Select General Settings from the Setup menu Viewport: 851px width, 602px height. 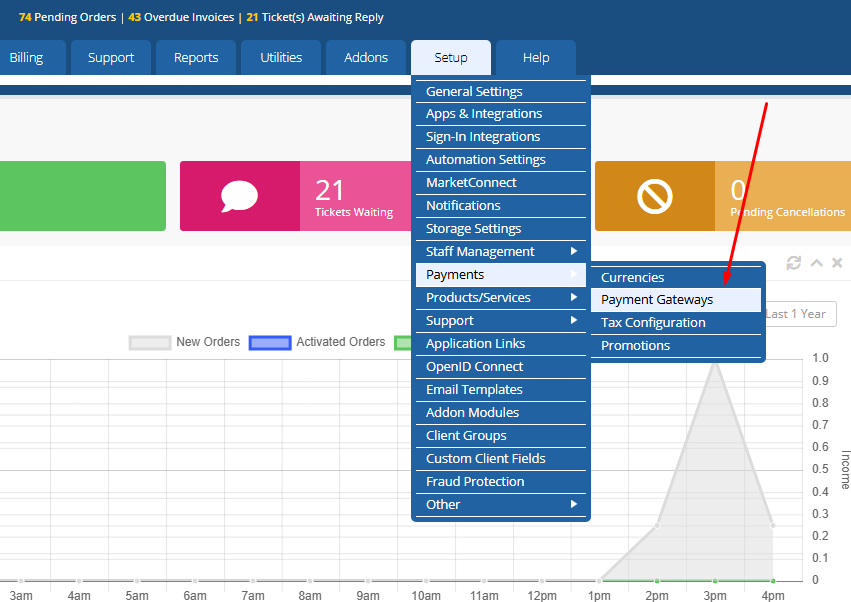[x=500, y=92]
